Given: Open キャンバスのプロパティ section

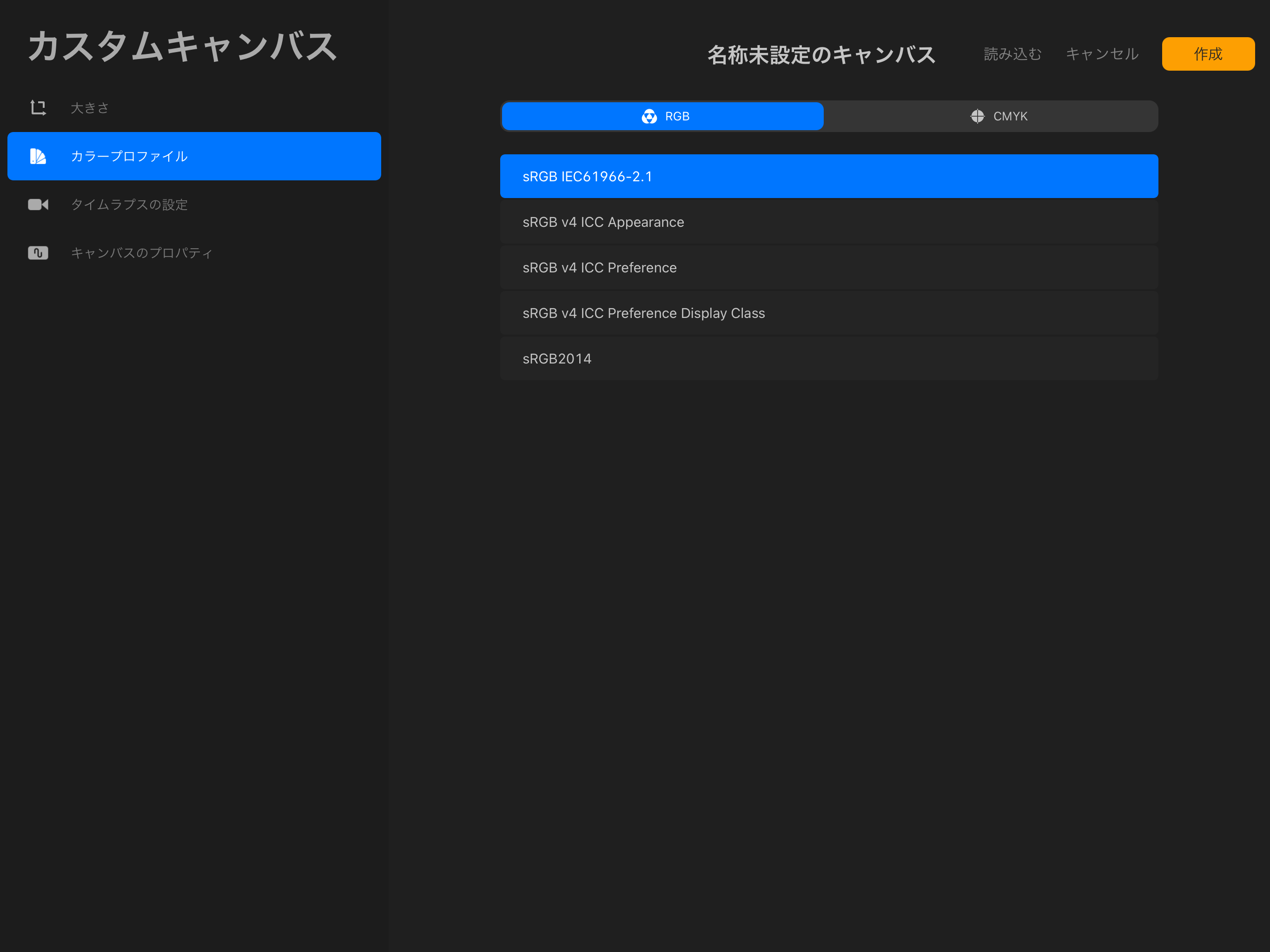Looking at the screenshot, I should pos(194,252).
